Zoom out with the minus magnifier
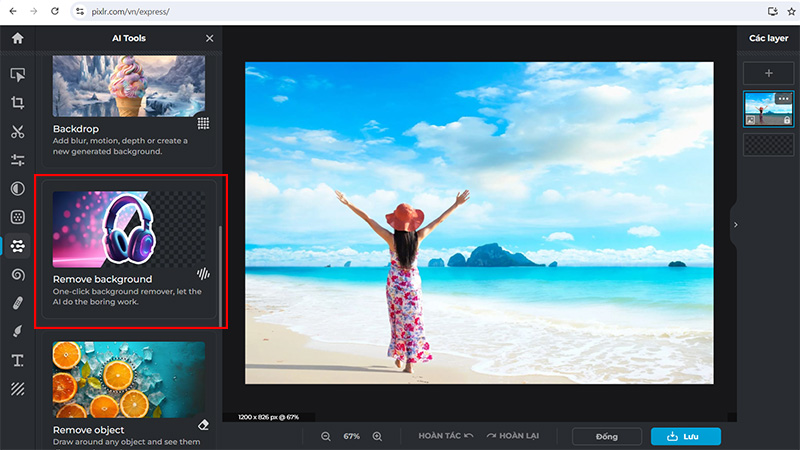This screenshot has height=450, width=800. (x=326, y=436)
